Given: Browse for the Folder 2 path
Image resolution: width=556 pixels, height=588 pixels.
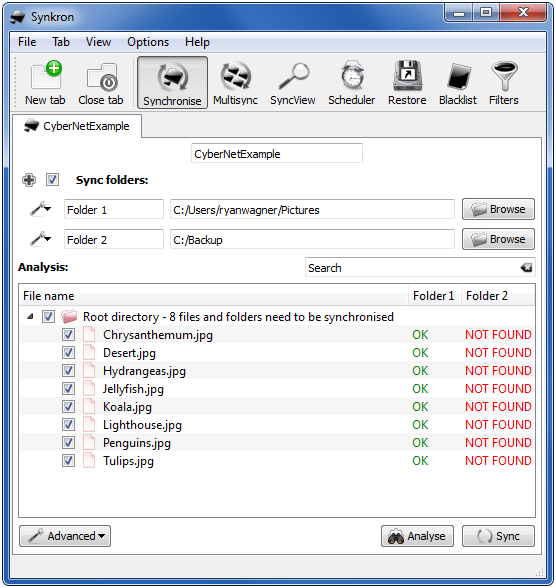Looking at the screenshot, I should 498,239.
